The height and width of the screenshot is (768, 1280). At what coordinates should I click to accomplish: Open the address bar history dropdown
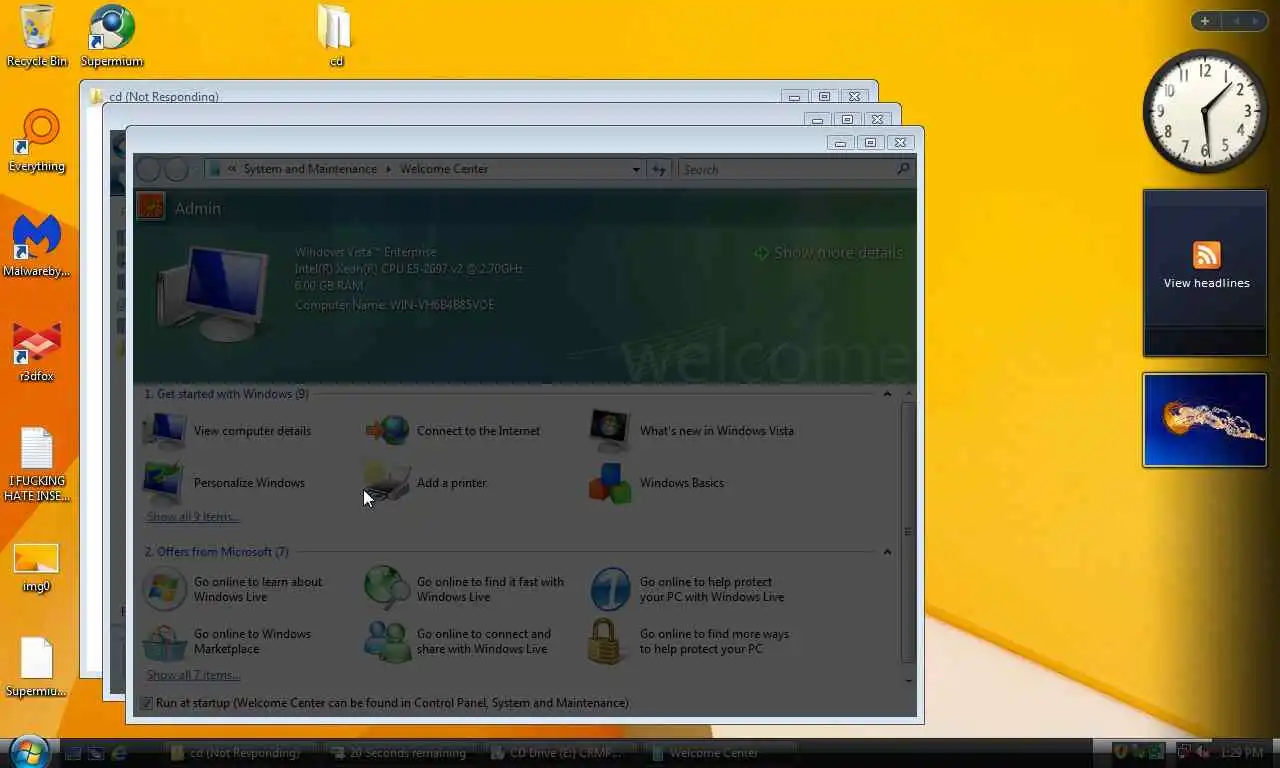(635, 169)
